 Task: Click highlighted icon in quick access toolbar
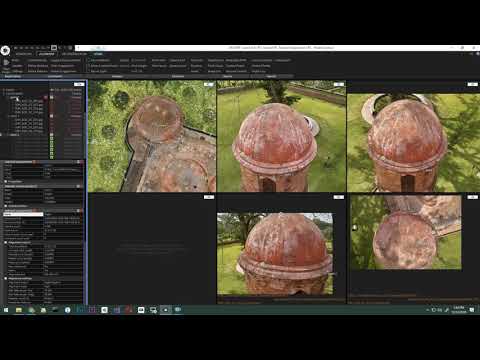coord(54,48)
